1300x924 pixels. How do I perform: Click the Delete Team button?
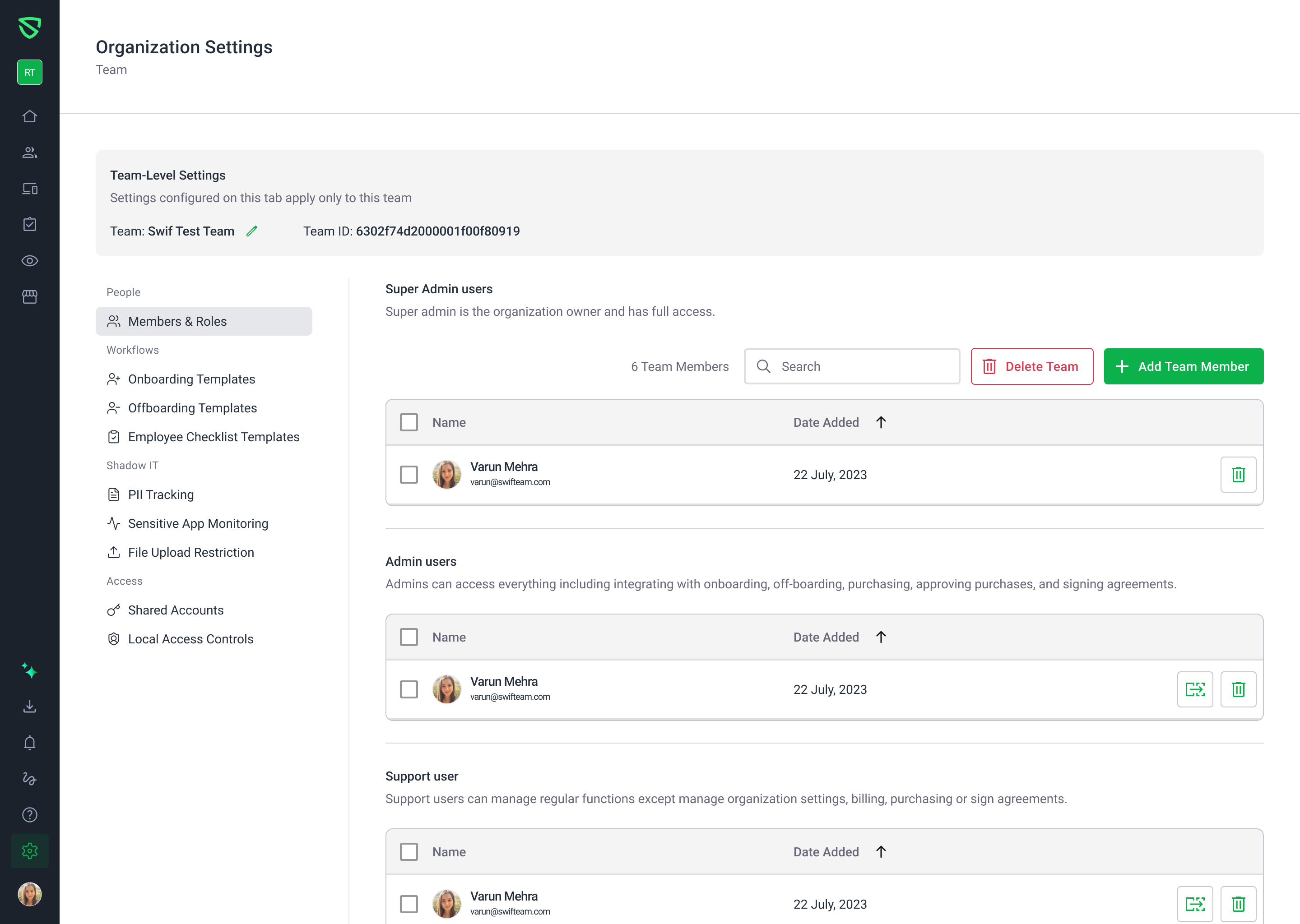point(1031,366)
